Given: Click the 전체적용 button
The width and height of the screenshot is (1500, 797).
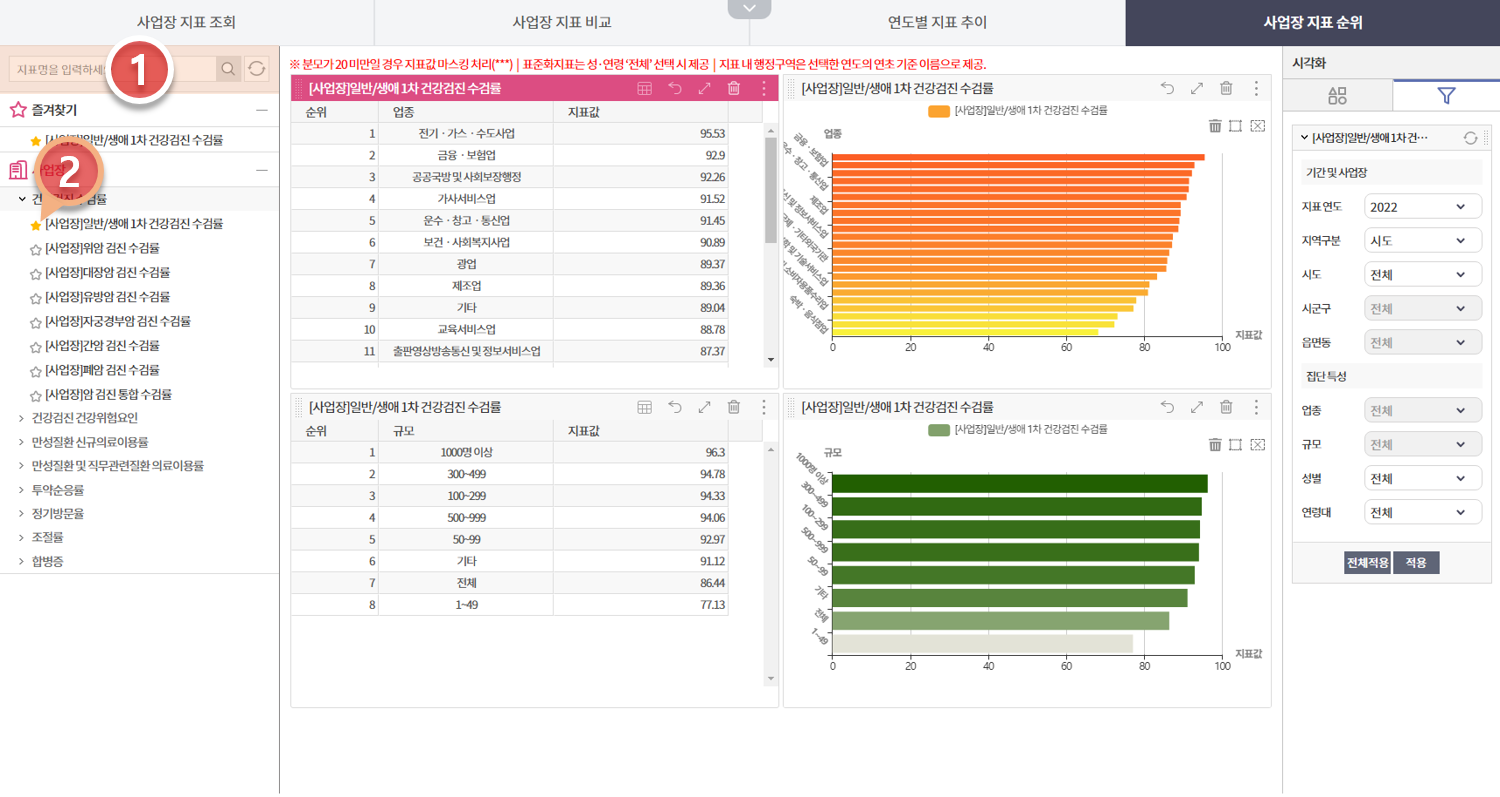Looking at the screenshot, I should pos(1367,563).
